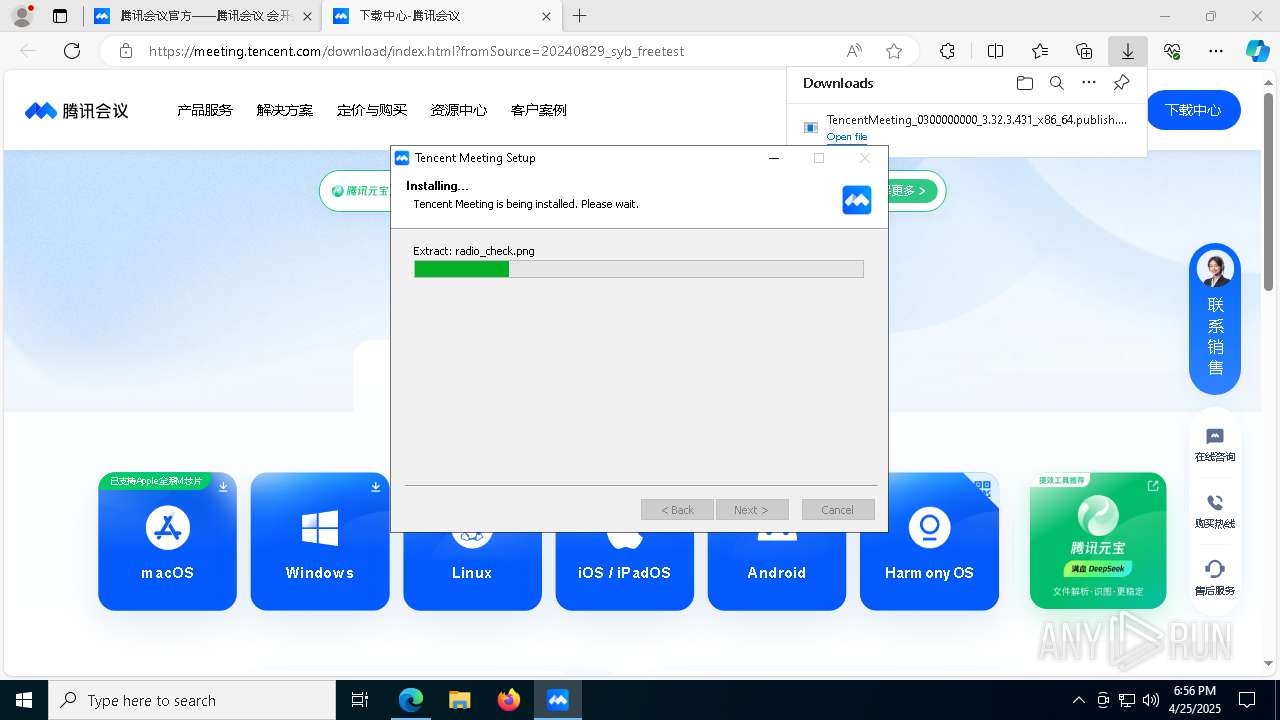The width and height of the screenshot is (1280, 720).
Task: Open Task View on the taskbar
Action: pyautogui.click(x=360, y=700)
